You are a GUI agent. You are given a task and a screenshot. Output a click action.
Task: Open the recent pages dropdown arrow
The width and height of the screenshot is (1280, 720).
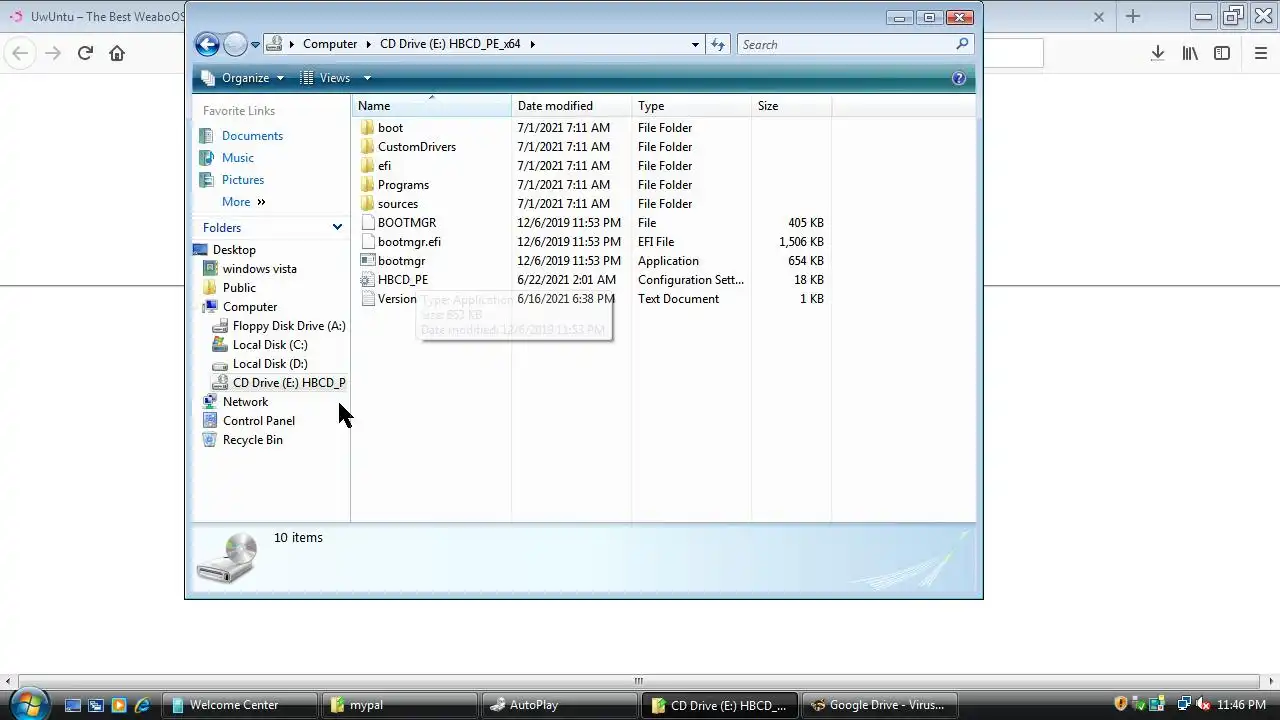point(256,45)
